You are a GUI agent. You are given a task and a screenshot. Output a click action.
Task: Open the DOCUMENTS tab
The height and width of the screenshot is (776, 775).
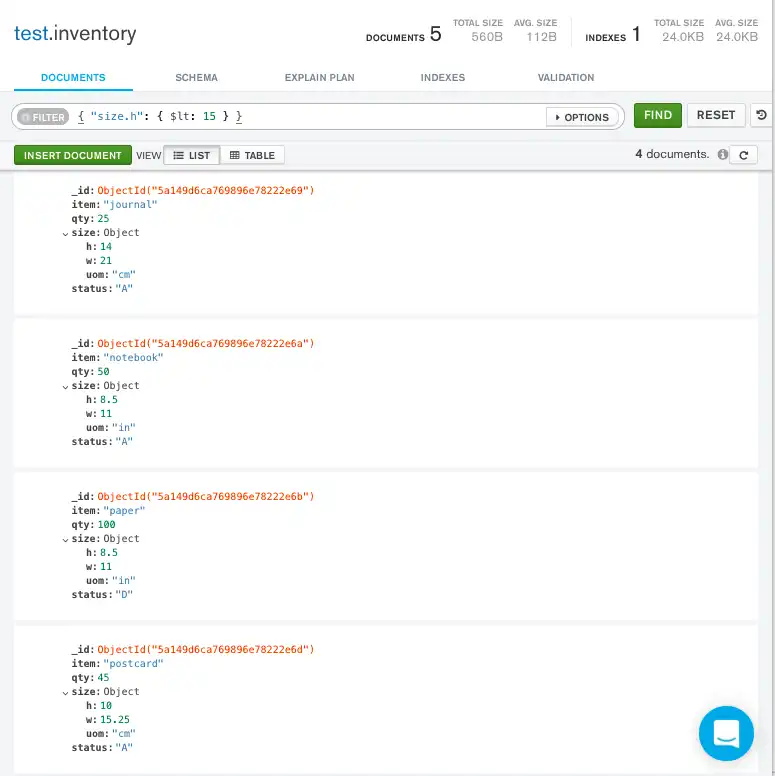point(73,78)
